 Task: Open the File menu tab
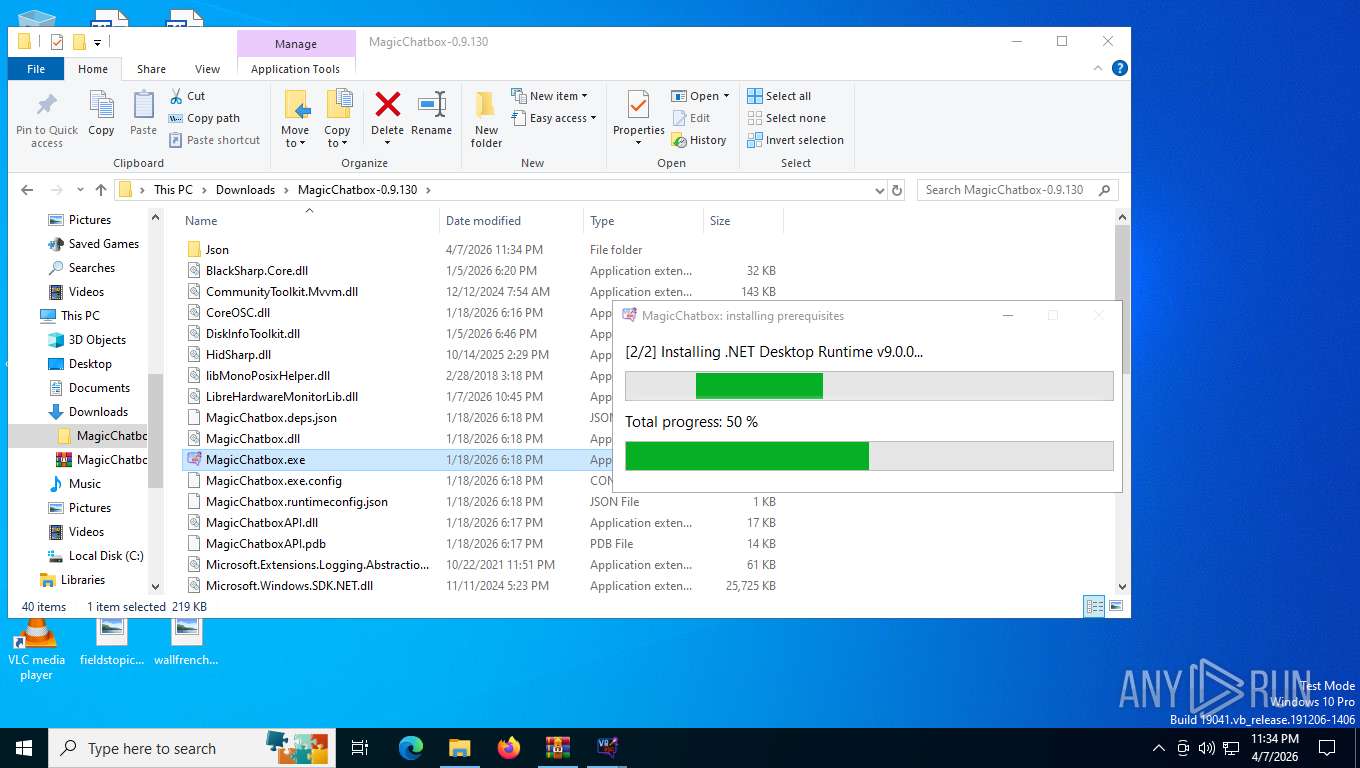tap(36, 69)
